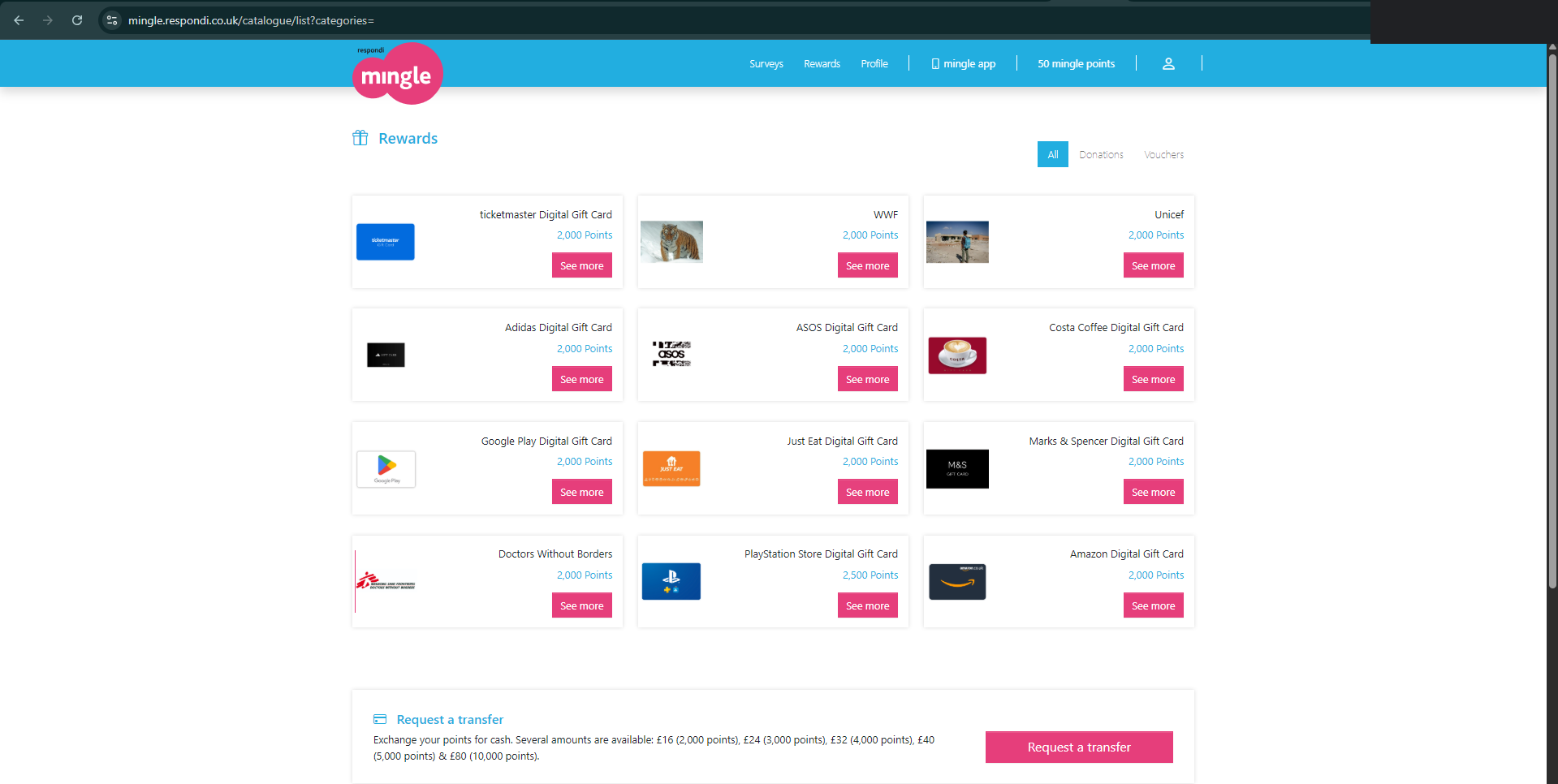The image size is (1558, 784).
Task: Filter rewards by Donations
Action: click(1101, 154)
